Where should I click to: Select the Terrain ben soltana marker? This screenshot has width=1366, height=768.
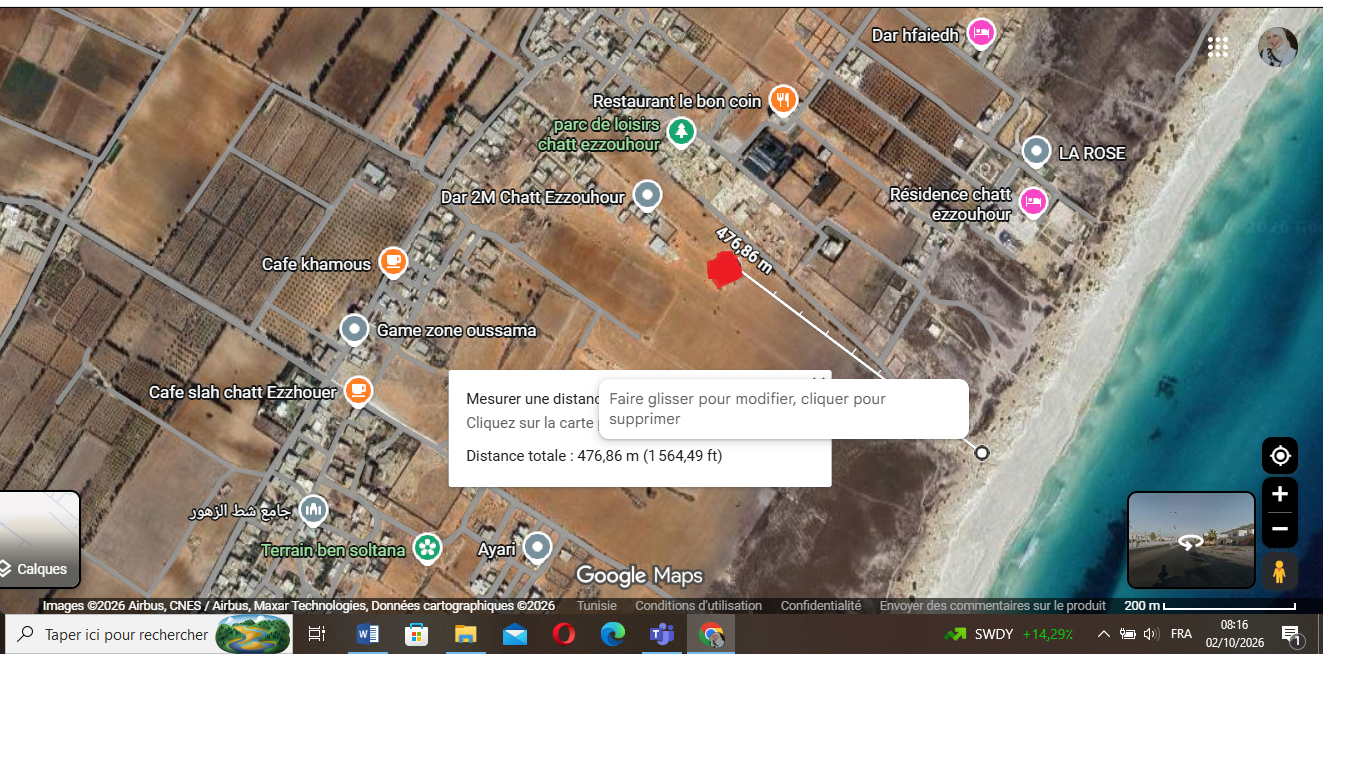point(428,548)
